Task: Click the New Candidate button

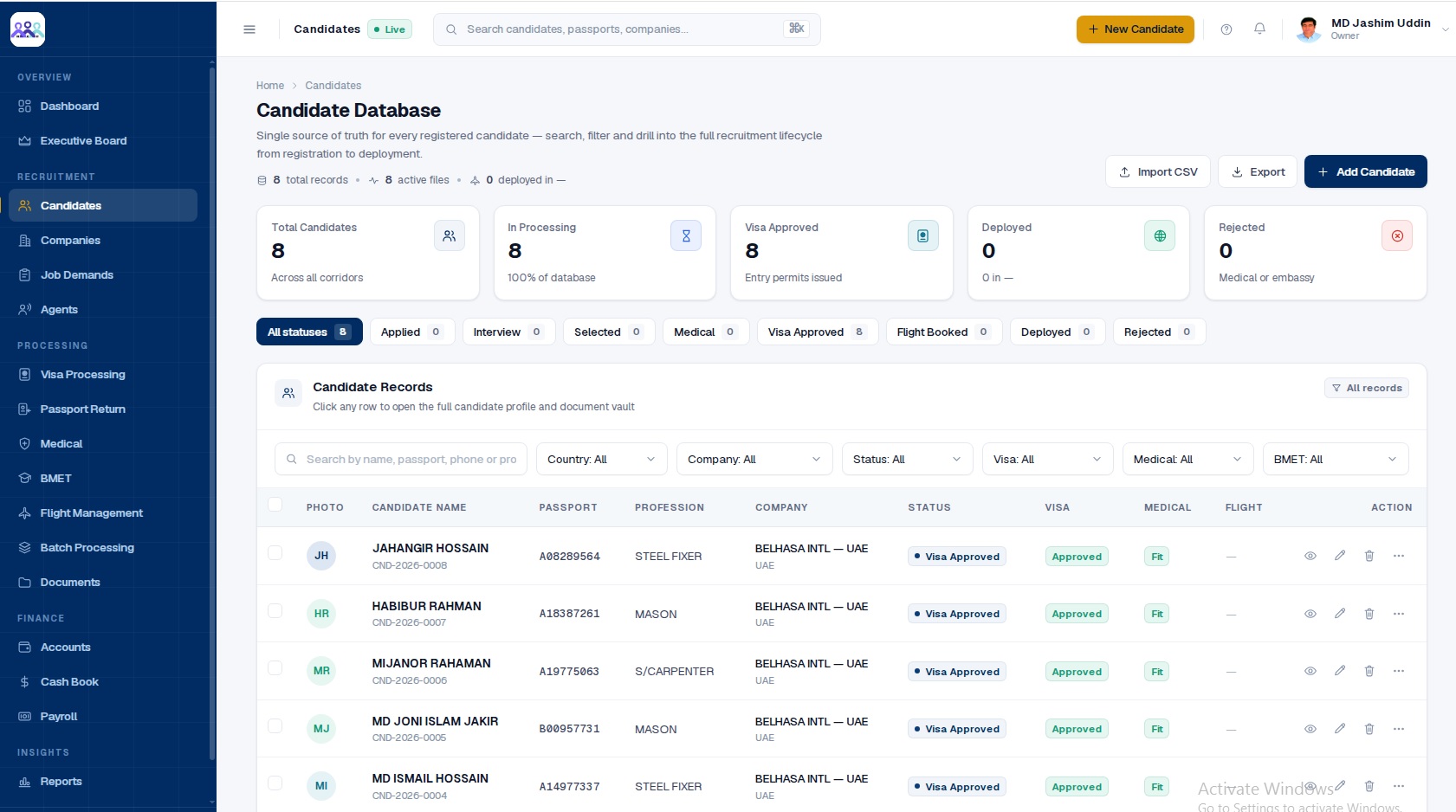Action: pyautogui.click(x=1136, y=29)
